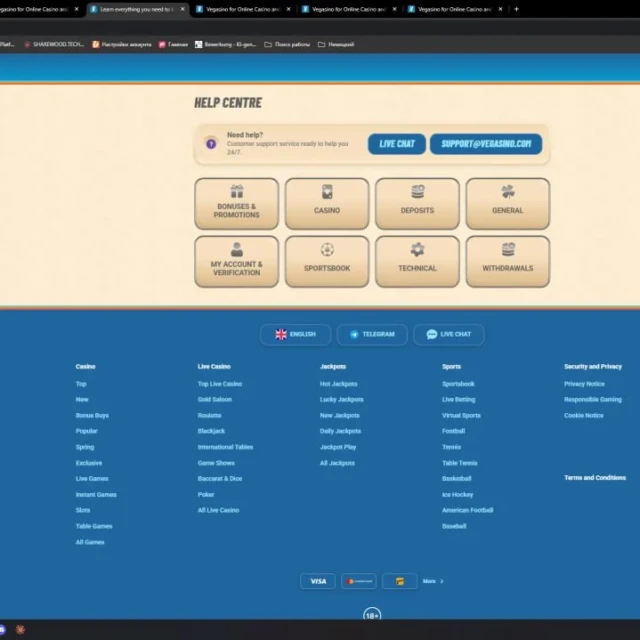Expand More payment methods
This screenshot has height=640, width=640.
tap(433, 581)
